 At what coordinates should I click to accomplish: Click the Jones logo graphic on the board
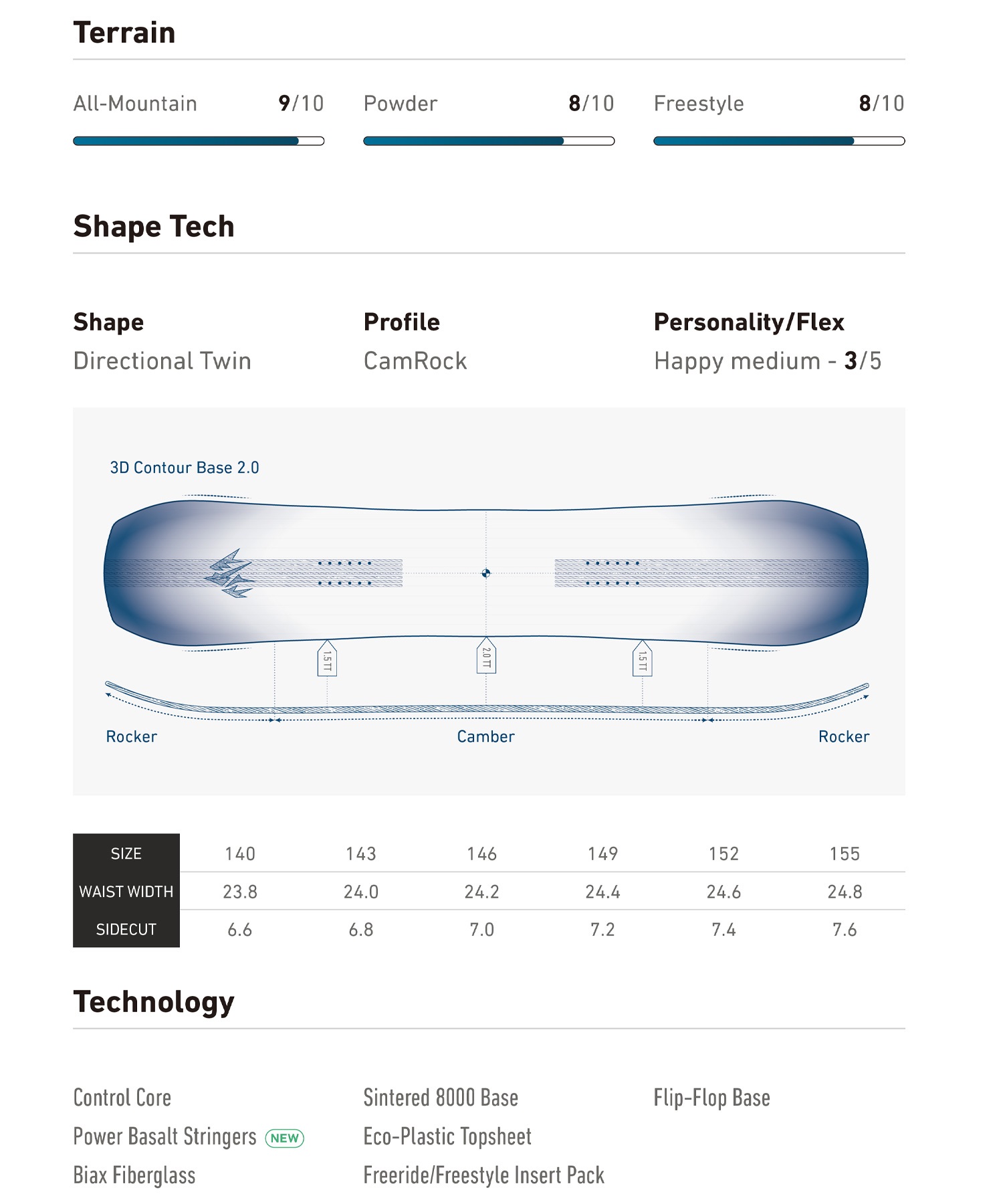[229, 573]
